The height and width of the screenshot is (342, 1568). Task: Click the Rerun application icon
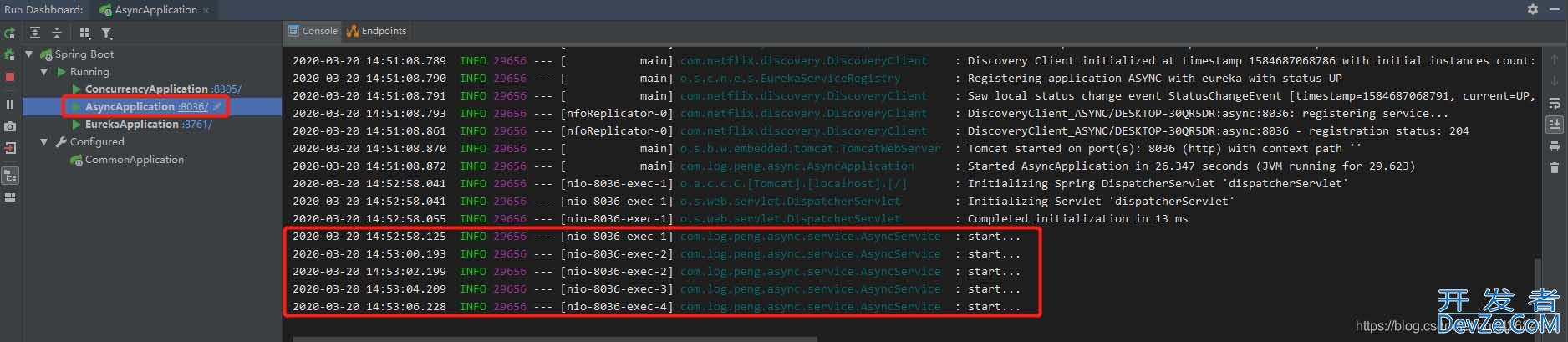tap(10, 33)
